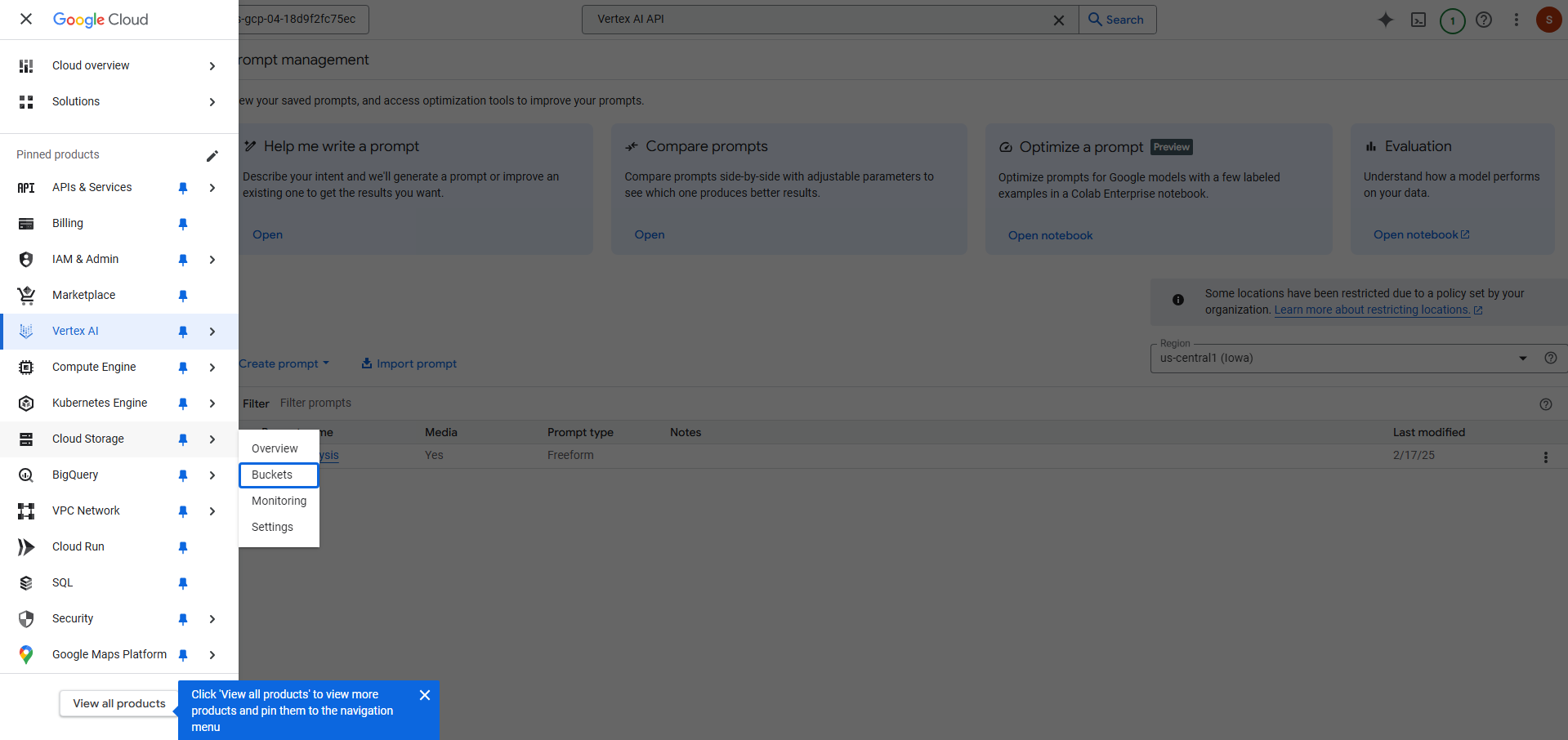Screen dimensions: 1568x740
Task: Select Overview in Cloud Storage submenu
Action: pyautogui.click(x=279, y=448)
